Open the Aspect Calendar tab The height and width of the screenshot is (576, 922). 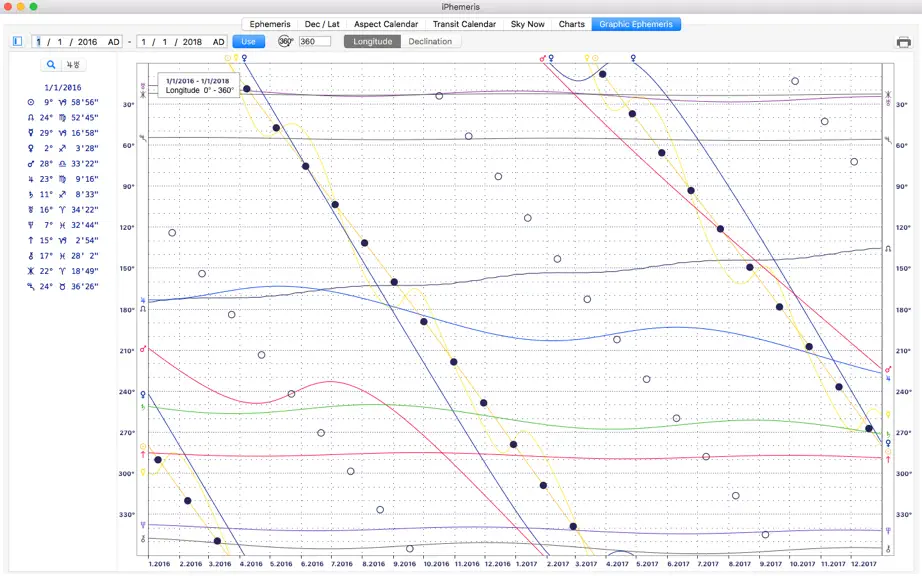[x=386, y=24]
